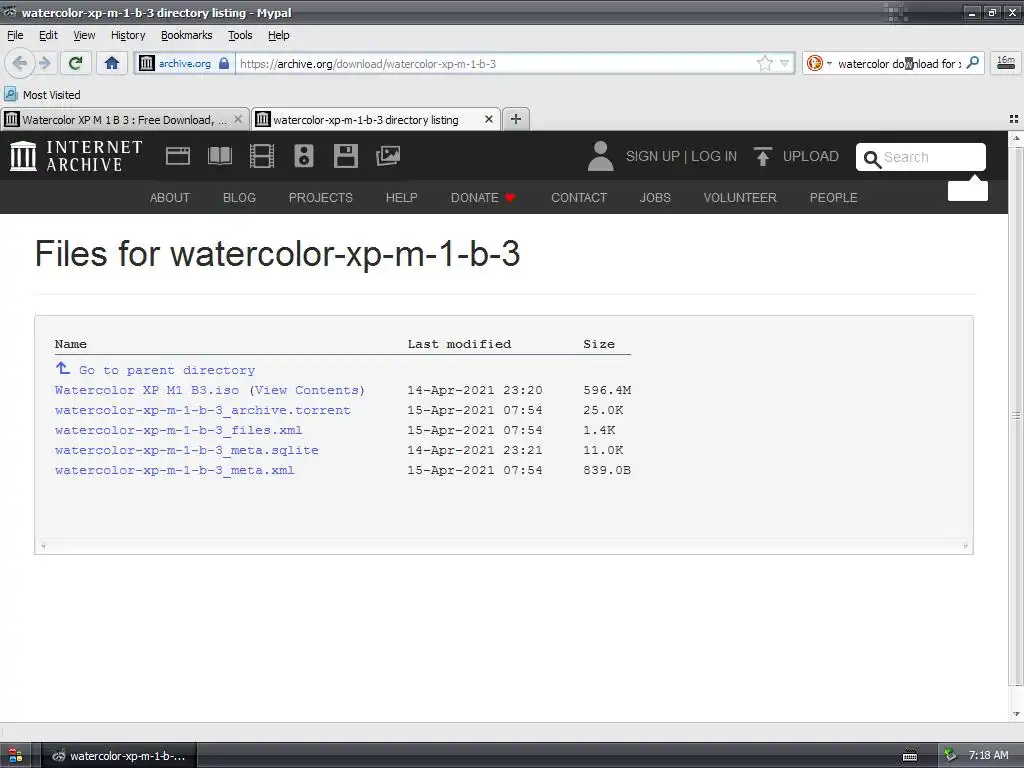Image resolution: width=1024 pixels, height=768 pixels.
Task: Open a new tab with the plus button
Action: [x=516, y=119]
